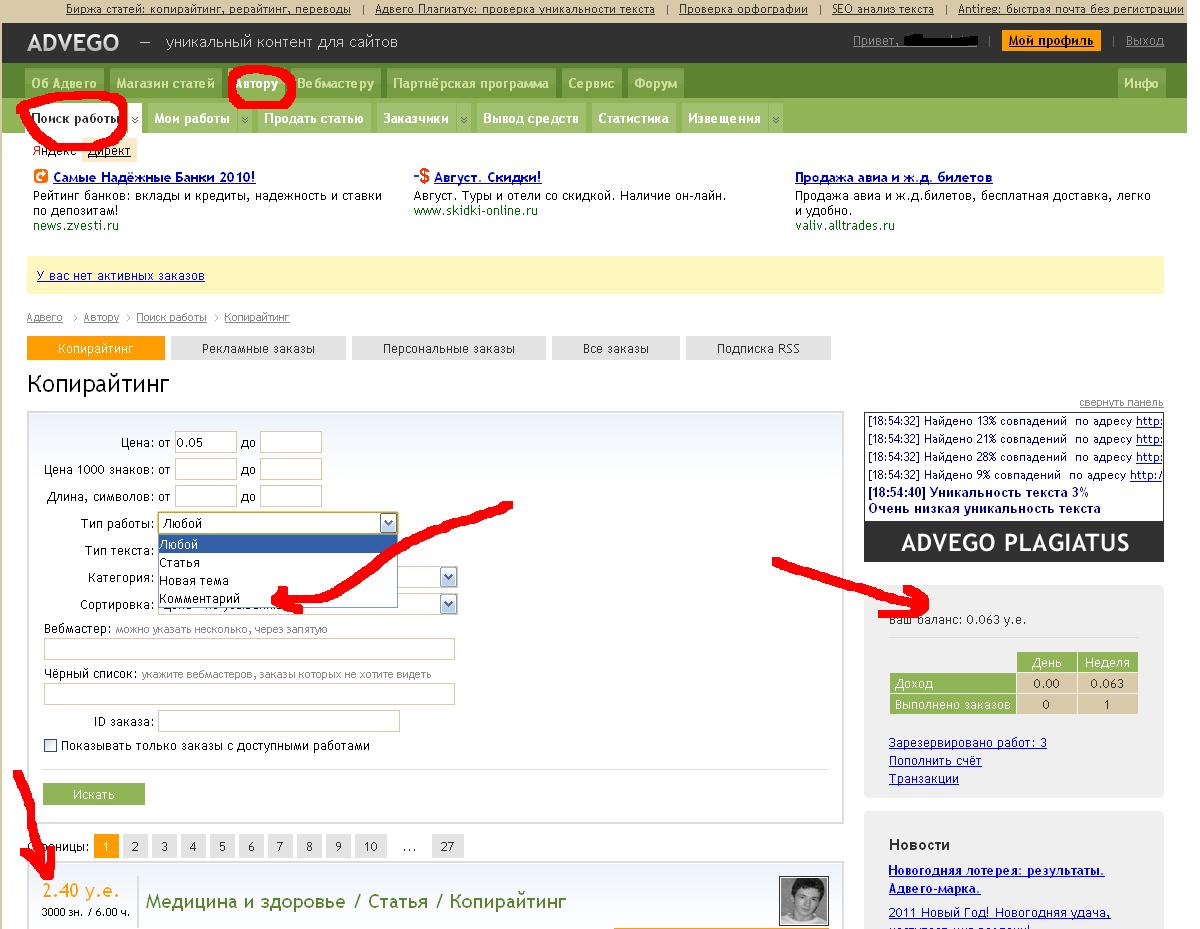Go to Статистика section
The image size is (1200, 929).
[x=633, y=118]
